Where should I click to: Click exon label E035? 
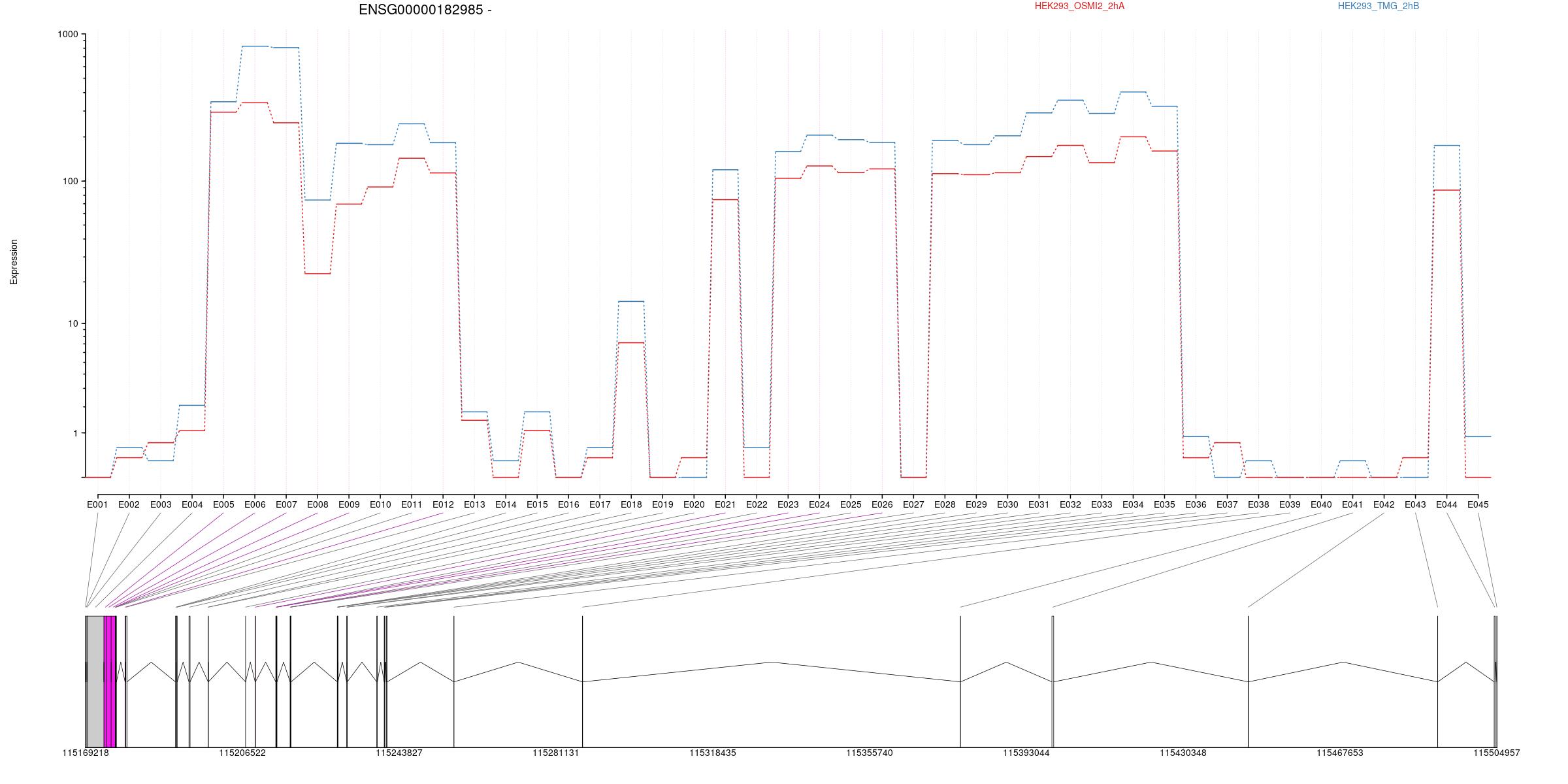click(1164, 504)
